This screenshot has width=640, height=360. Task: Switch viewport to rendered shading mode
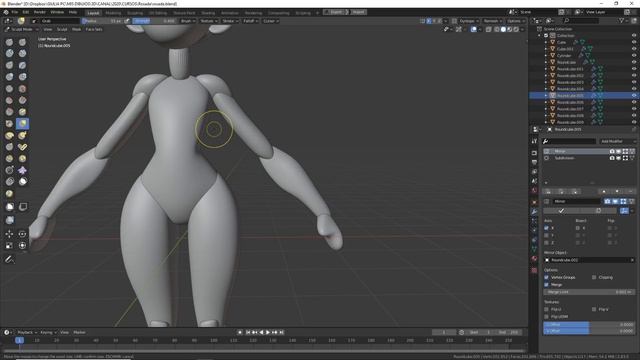(516, 29)
